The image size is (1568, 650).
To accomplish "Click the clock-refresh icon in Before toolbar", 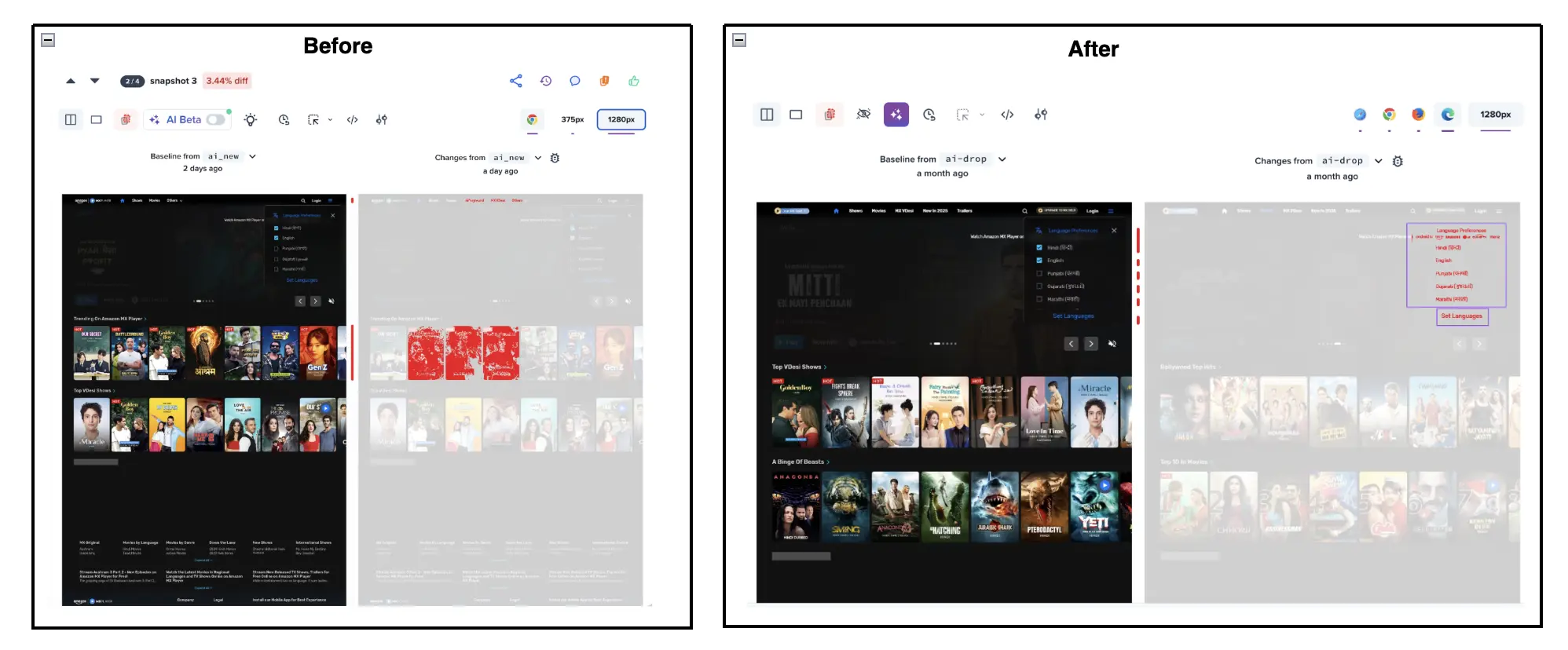I will point(284,119).
